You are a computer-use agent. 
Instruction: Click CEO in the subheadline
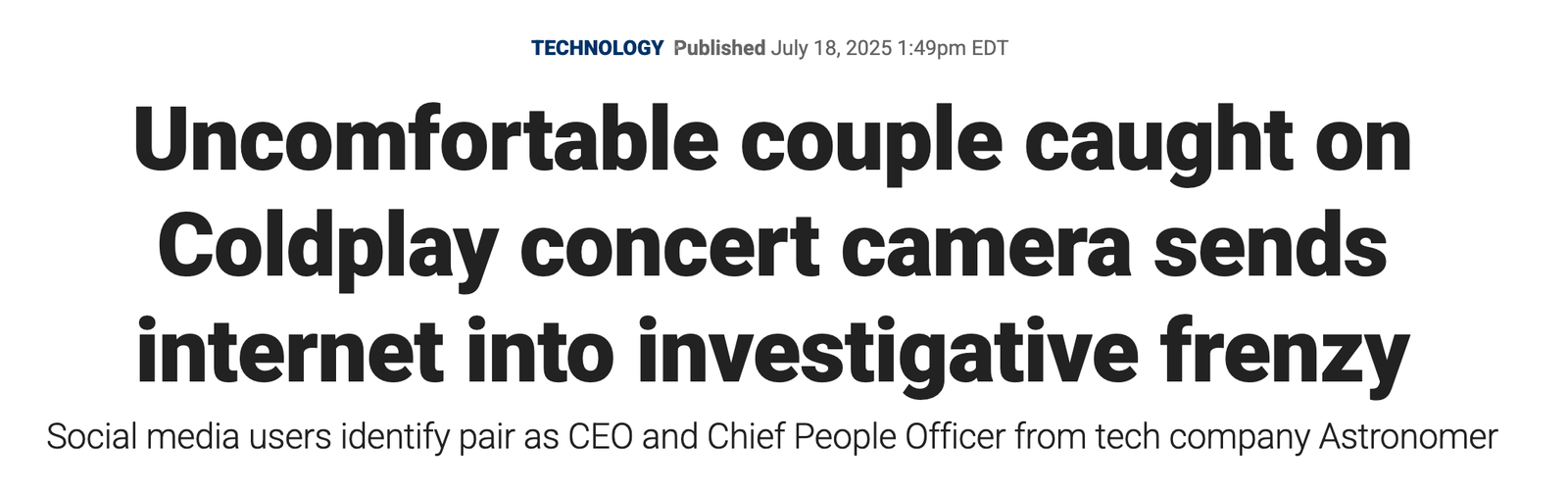coord(602,436)
